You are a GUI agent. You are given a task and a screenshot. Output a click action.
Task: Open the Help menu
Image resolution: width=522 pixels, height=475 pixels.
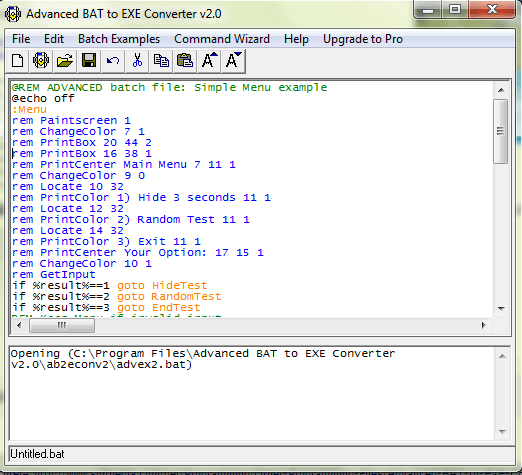[296, 39]
